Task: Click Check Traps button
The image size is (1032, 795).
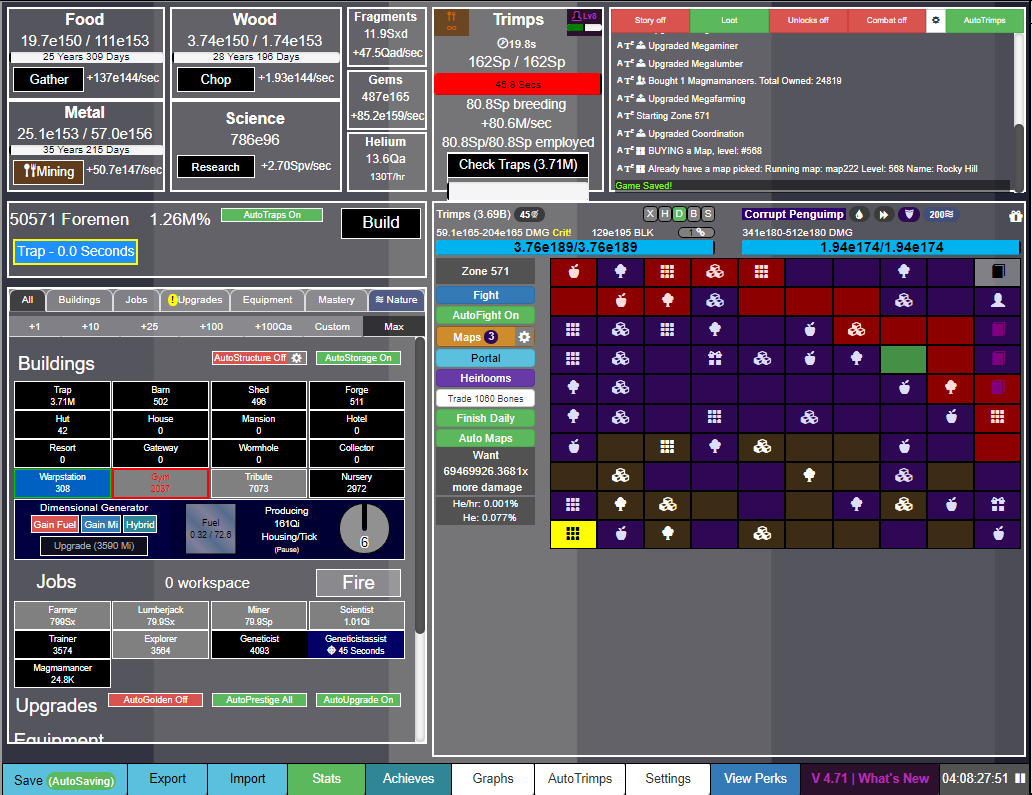Action: (x=518, y=165)
